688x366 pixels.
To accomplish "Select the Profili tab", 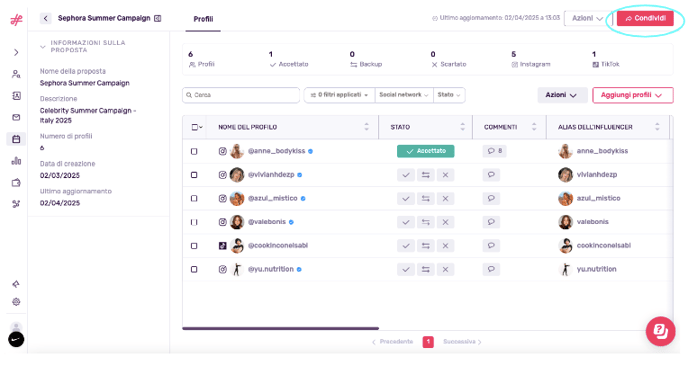I will pyautogui.click(x=203, y=19).
